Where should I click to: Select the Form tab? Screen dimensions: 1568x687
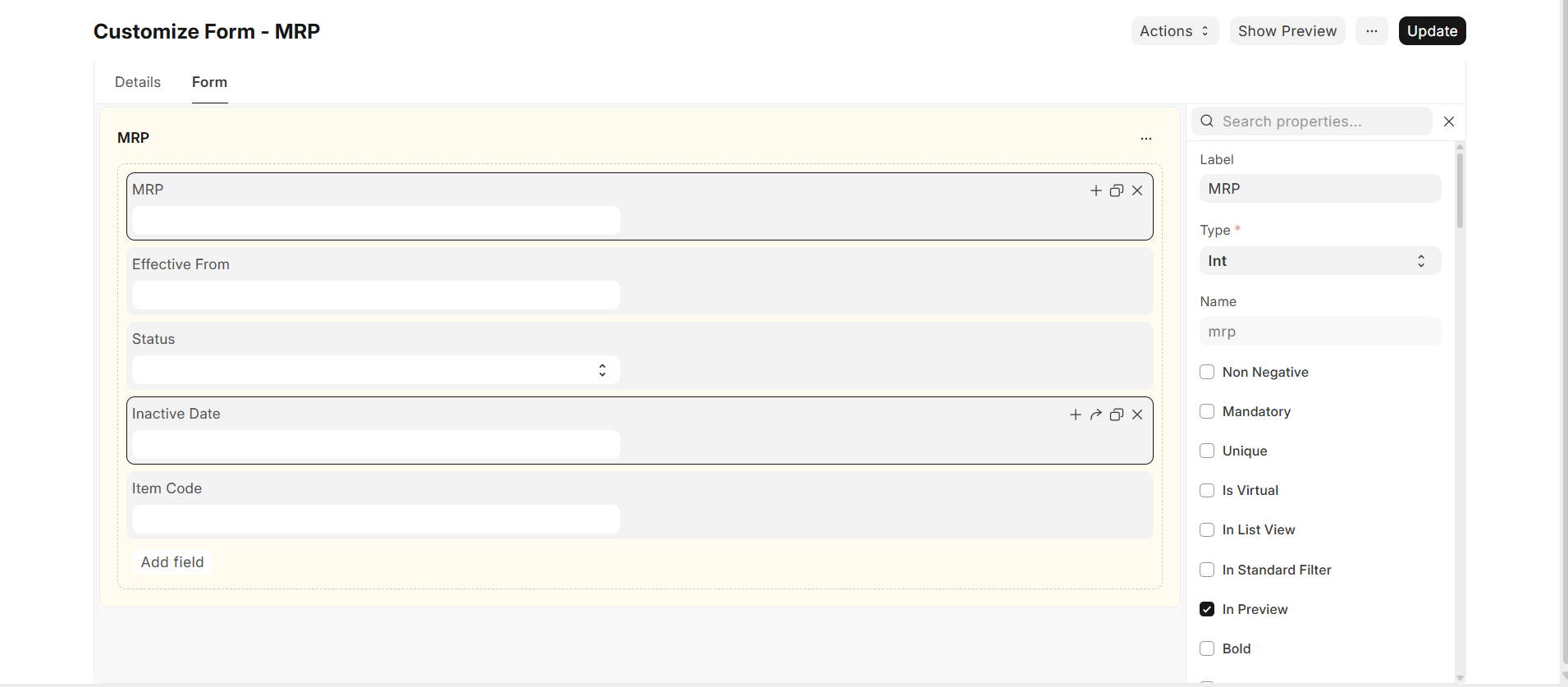[209, 82]
